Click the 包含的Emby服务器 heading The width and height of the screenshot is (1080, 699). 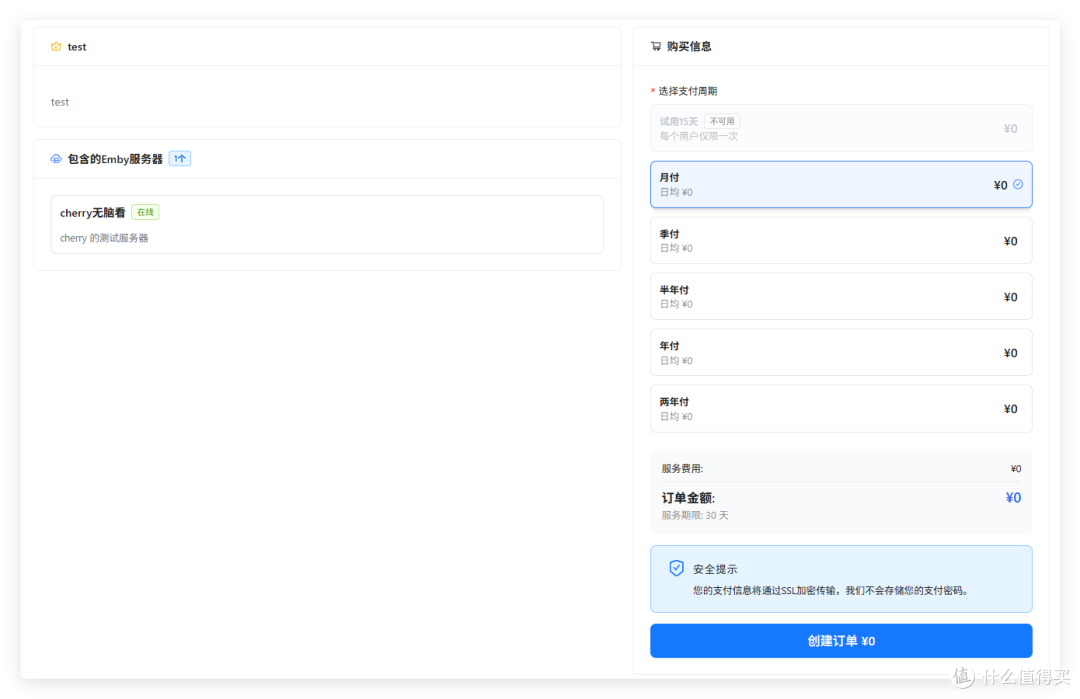coord(115,159)
